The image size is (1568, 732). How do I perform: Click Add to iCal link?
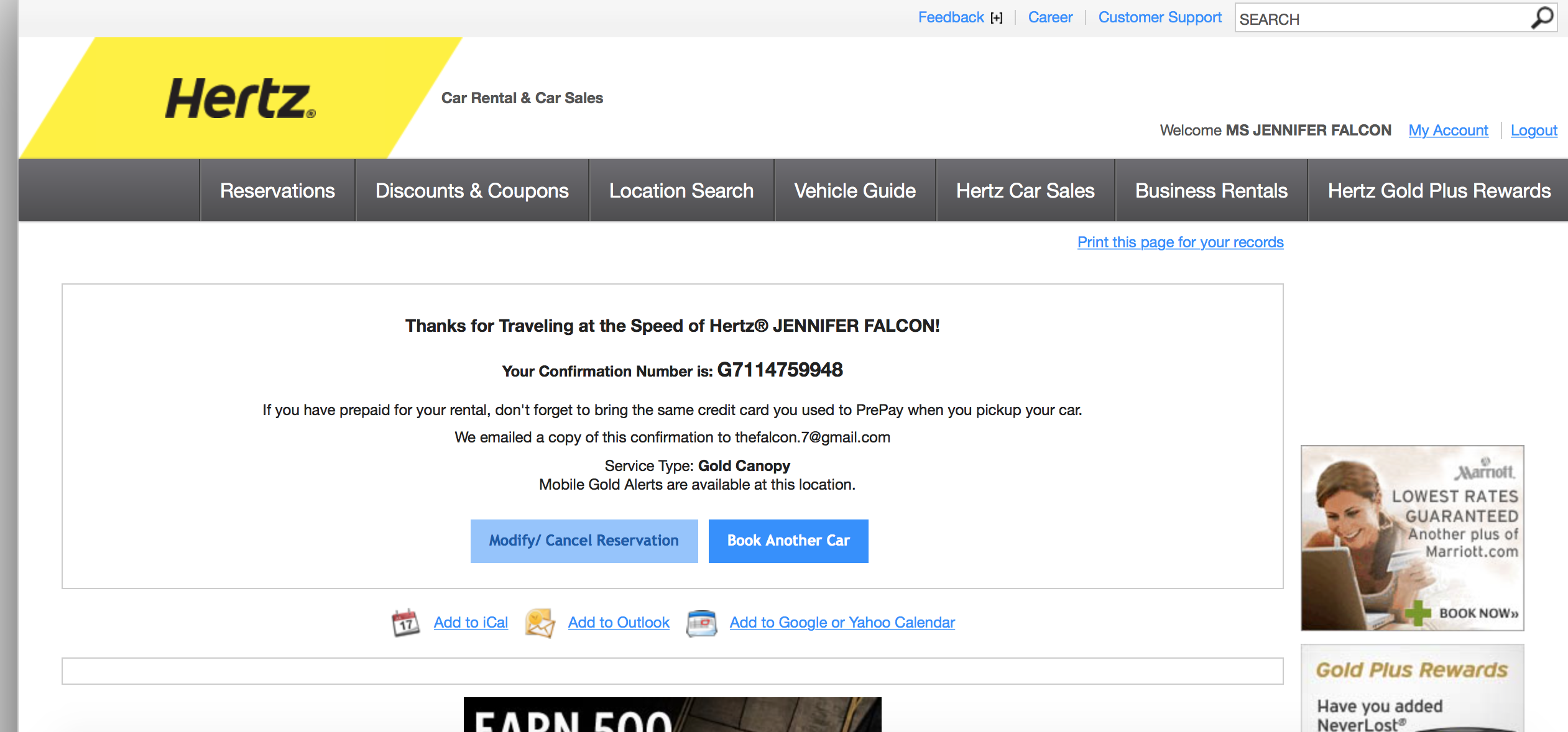click(x=471, y=623)
